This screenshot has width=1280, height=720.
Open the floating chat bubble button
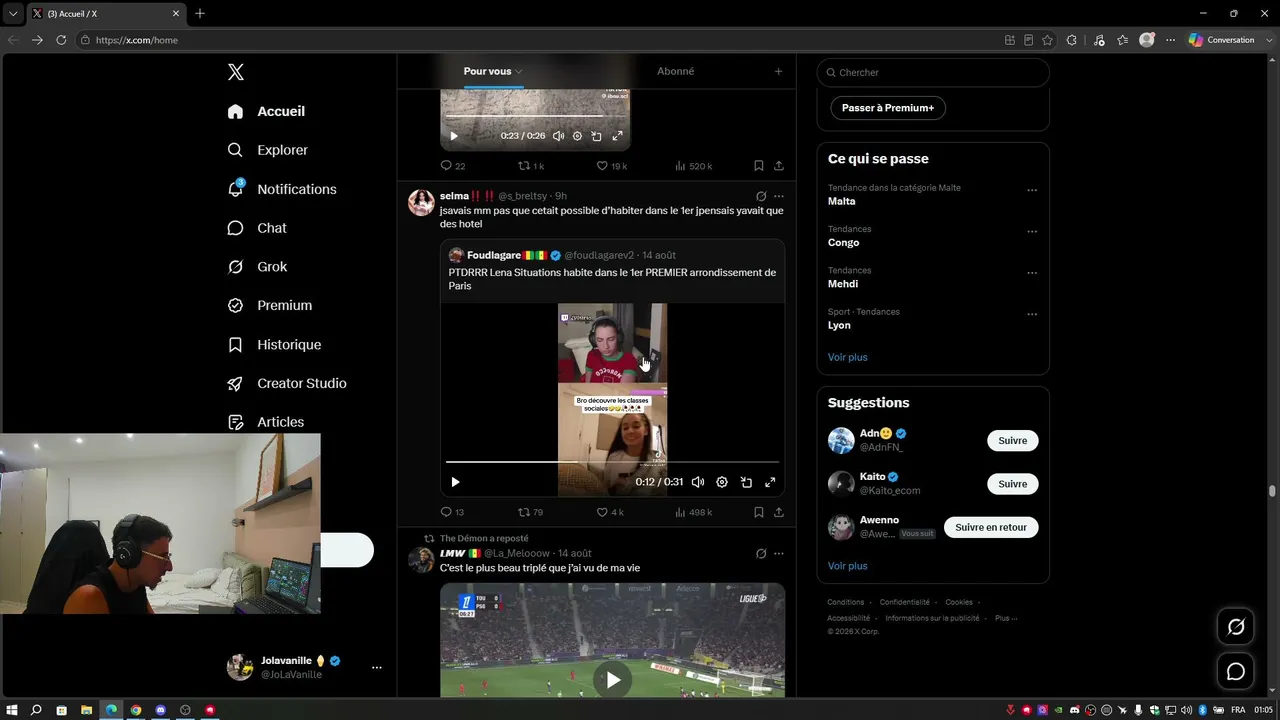(x=1236, y=671)
